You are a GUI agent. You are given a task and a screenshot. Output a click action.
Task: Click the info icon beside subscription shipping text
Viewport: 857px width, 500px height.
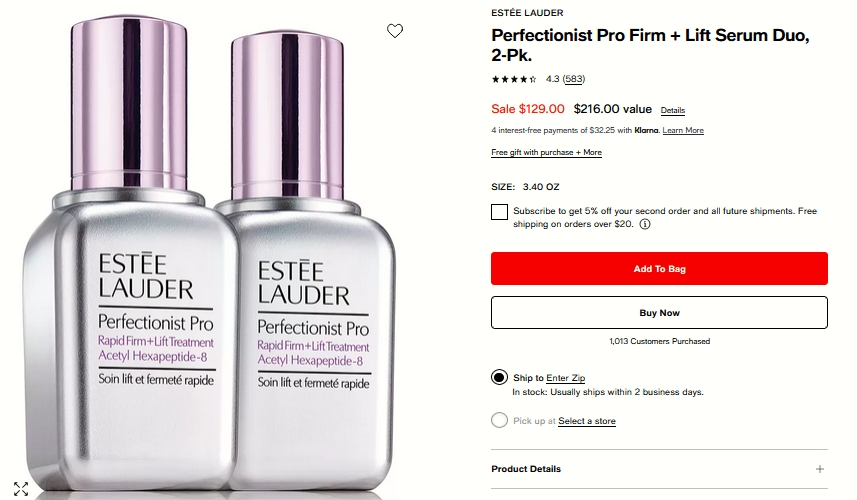[x=645, y=224]
